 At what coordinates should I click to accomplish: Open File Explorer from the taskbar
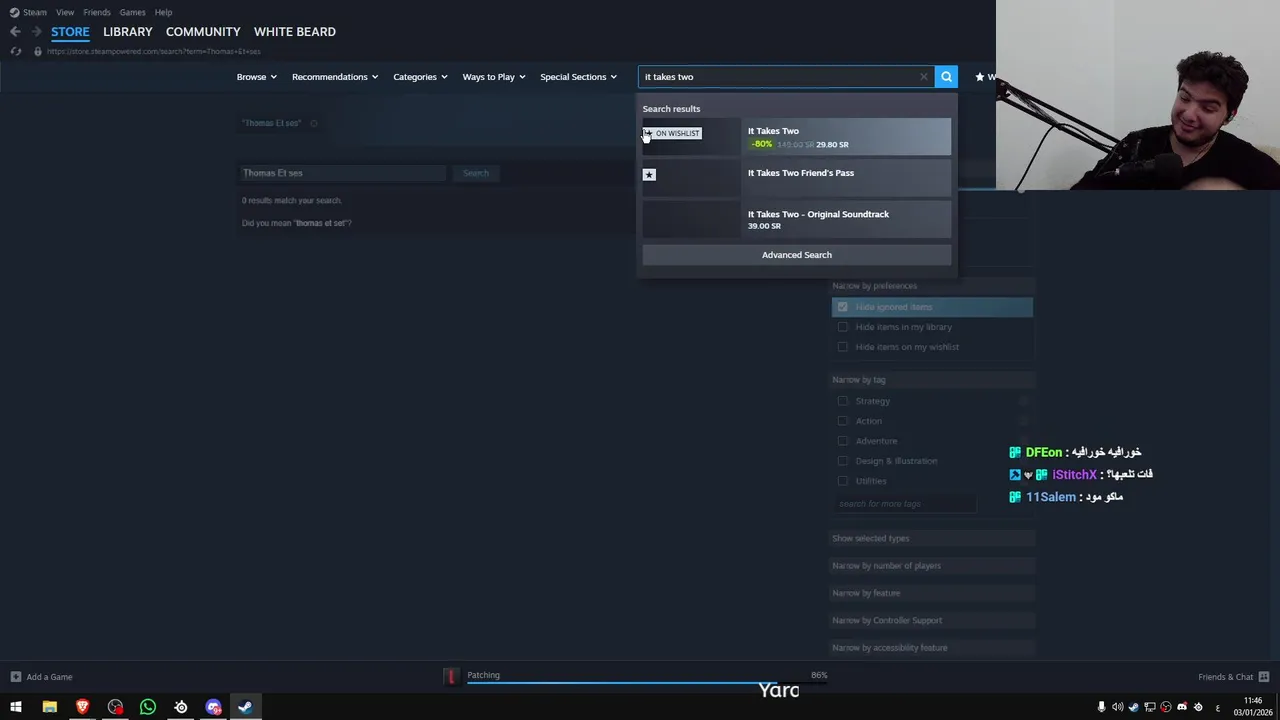[x=49, y=707]
